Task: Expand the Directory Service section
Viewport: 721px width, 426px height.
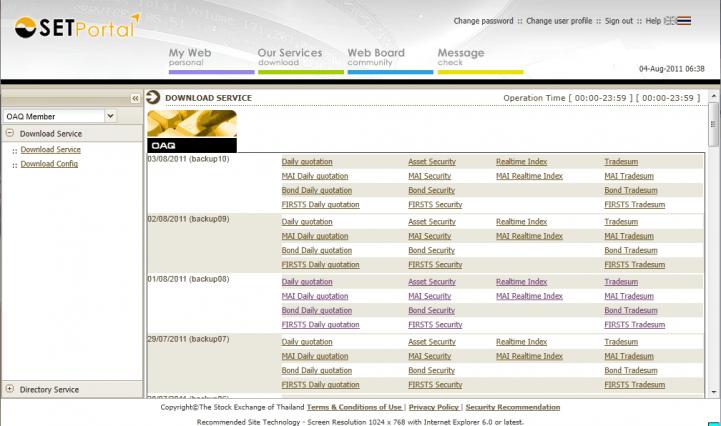Action: [x=10, y=389]
